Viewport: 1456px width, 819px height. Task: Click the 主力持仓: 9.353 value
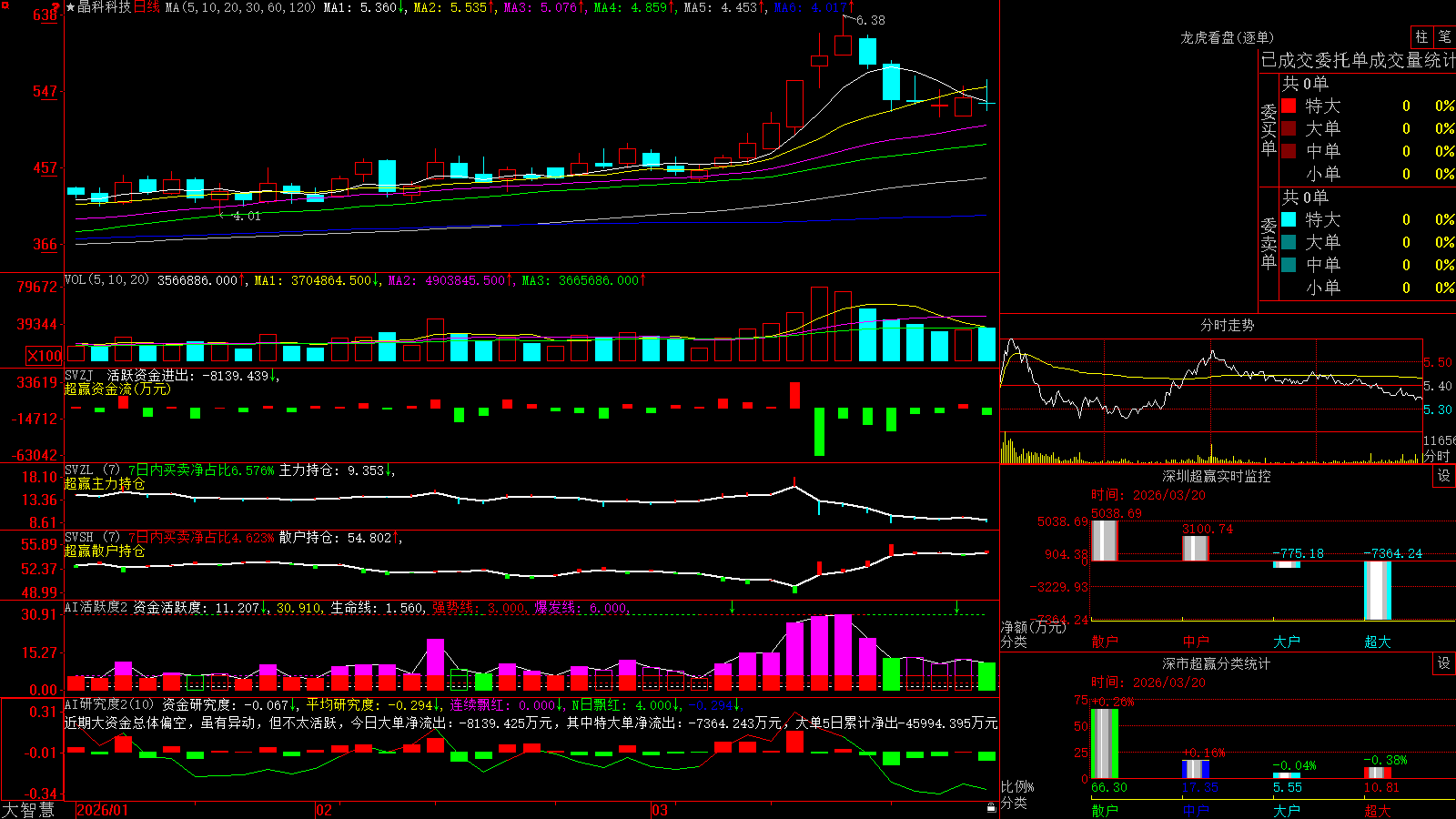(x=332, y=470)
